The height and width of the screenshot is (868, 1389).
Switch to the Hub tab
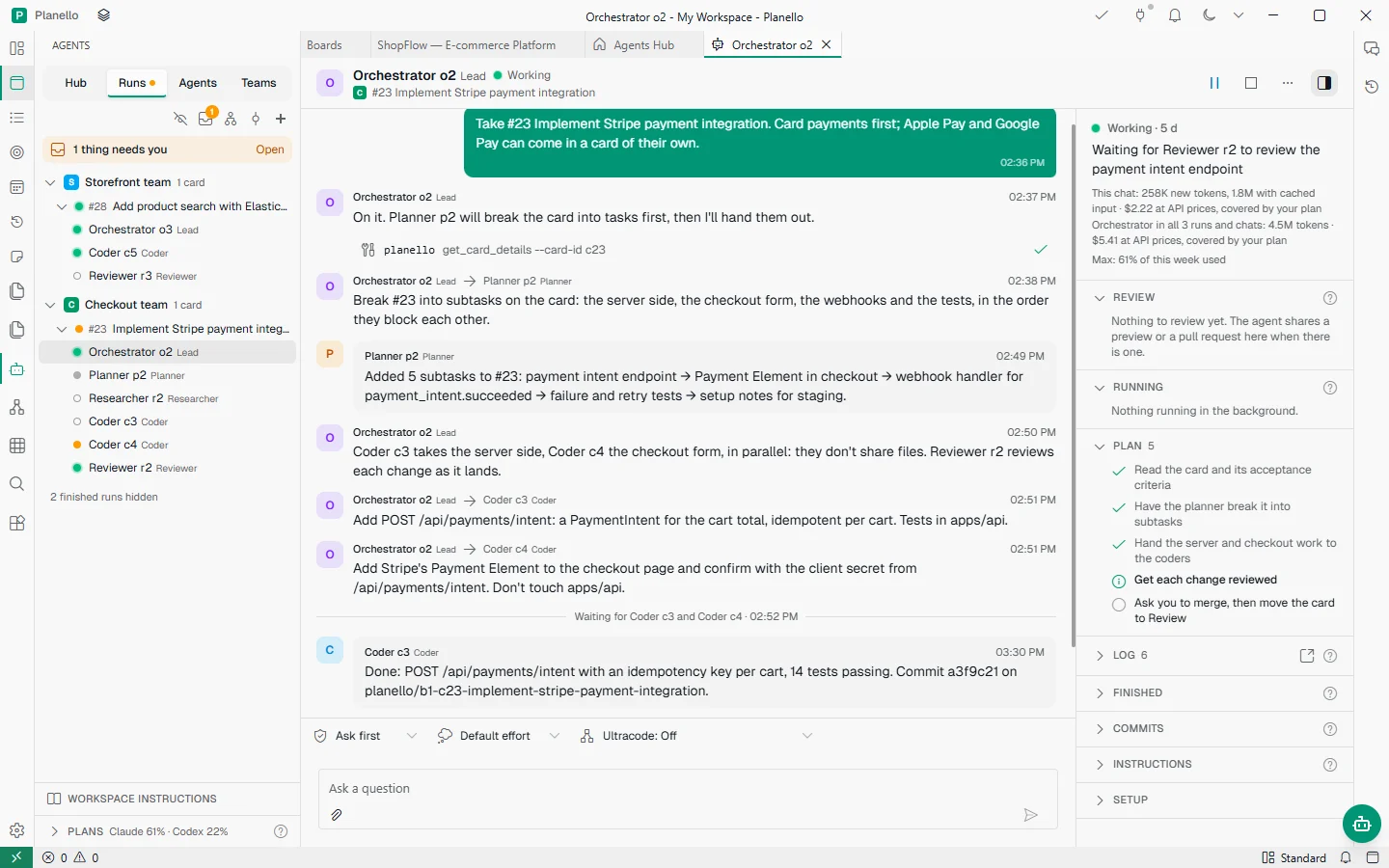tap(76, 83)
